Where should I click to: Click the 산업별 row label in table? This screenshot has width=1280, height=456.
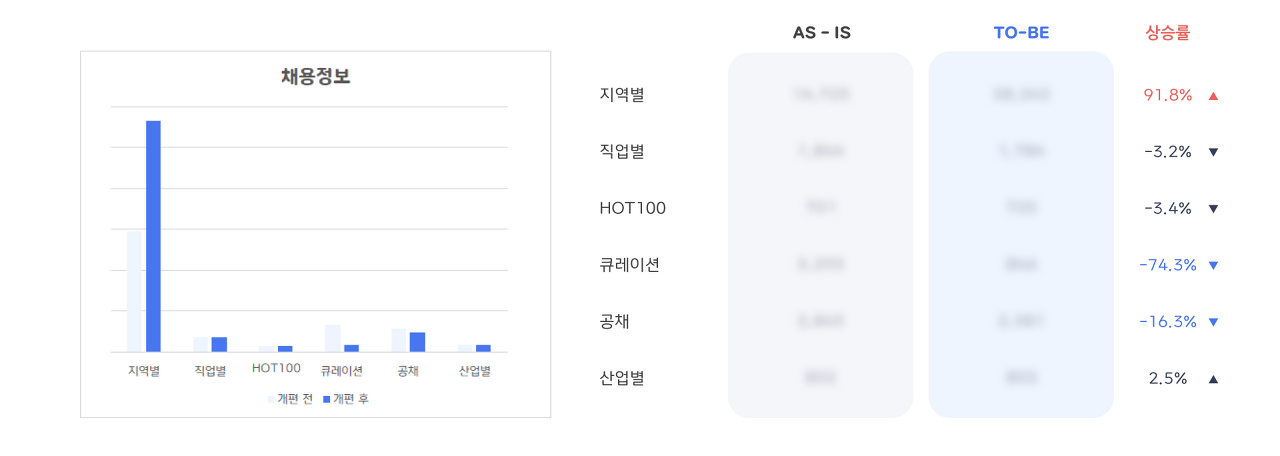[x=622, y=379]
